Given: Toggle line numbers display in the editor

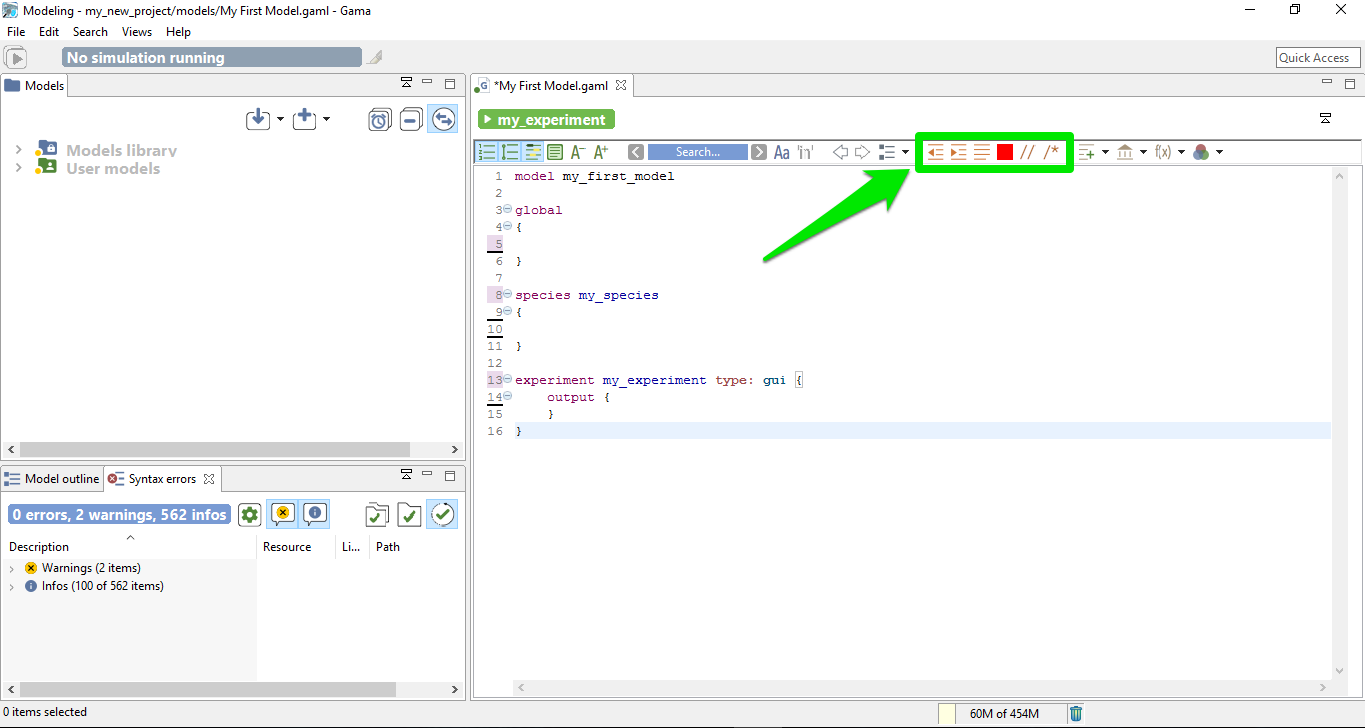Looking at the screenshot, I should 487,152.
